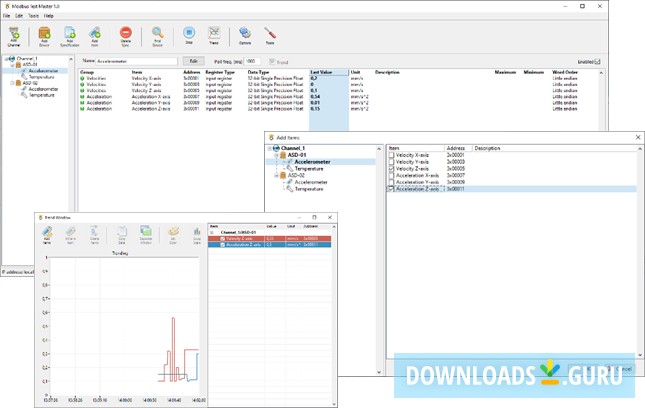Open the Tools menu
The image size is (645, 408).
[33, 16]
